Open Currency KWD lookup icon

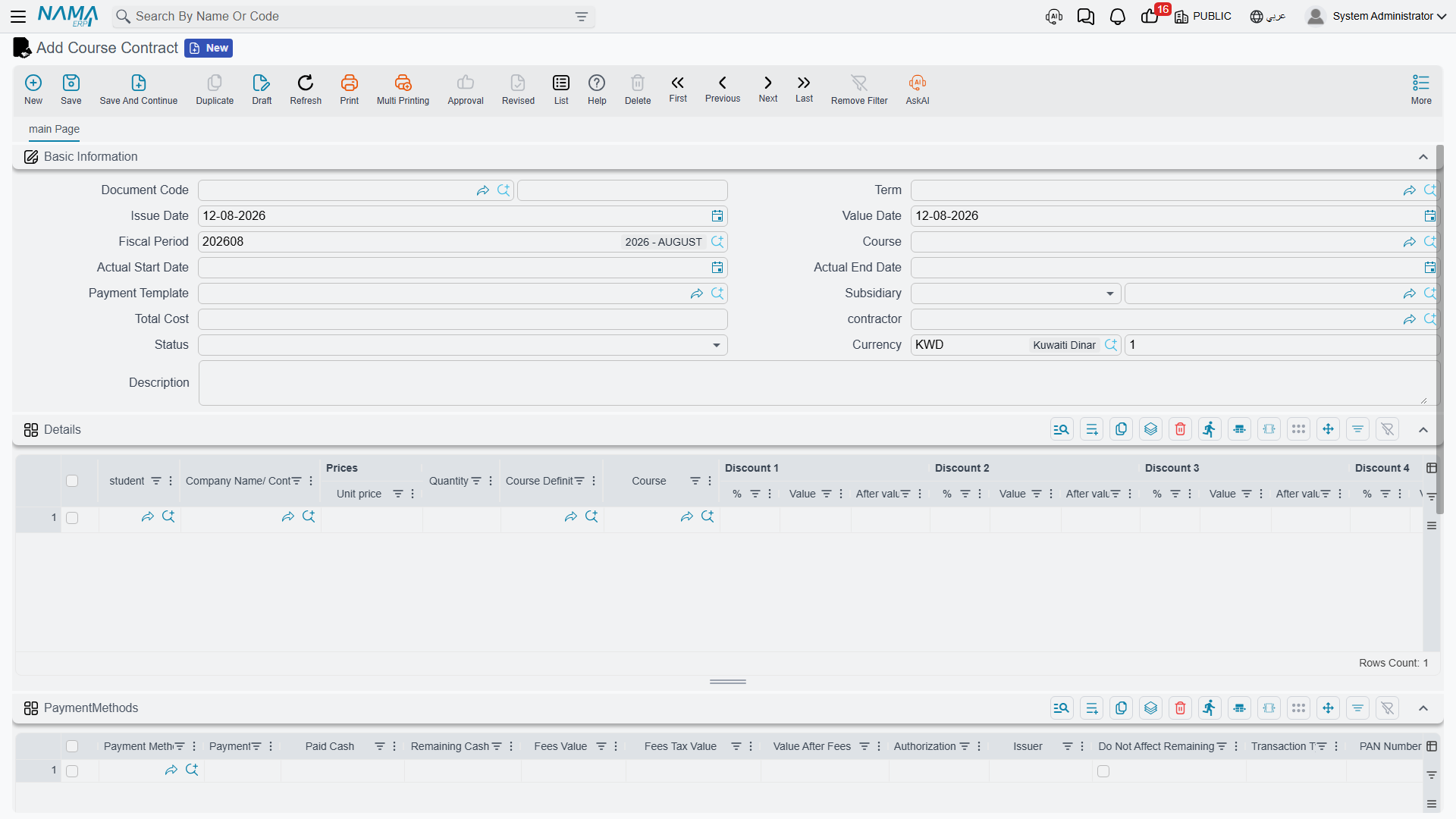1111,345
